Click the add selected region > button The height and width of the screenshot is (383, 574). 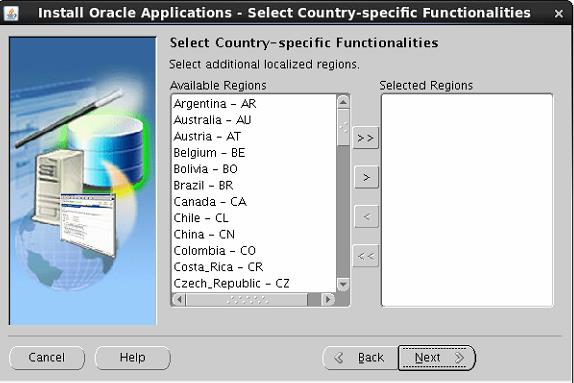click(366, 178)
